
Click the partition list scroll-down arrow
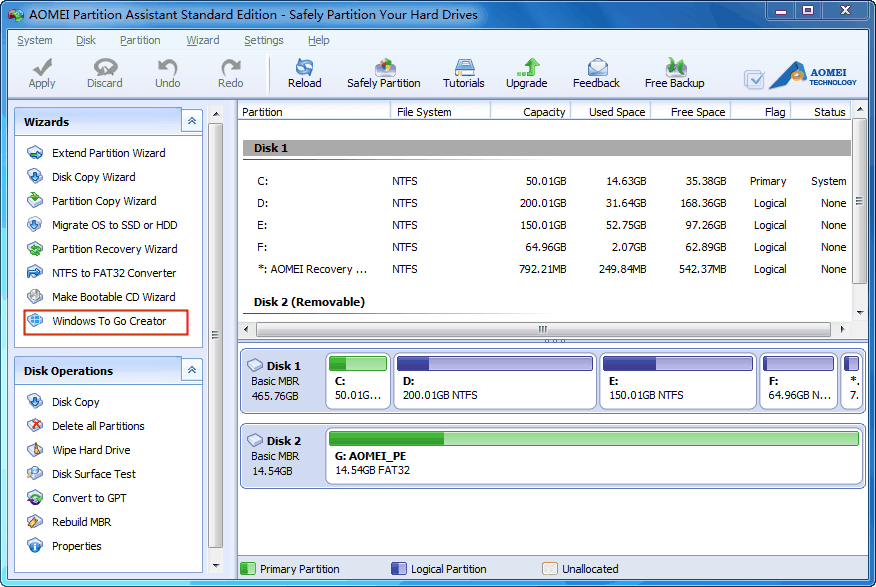(x=860, y=313)
